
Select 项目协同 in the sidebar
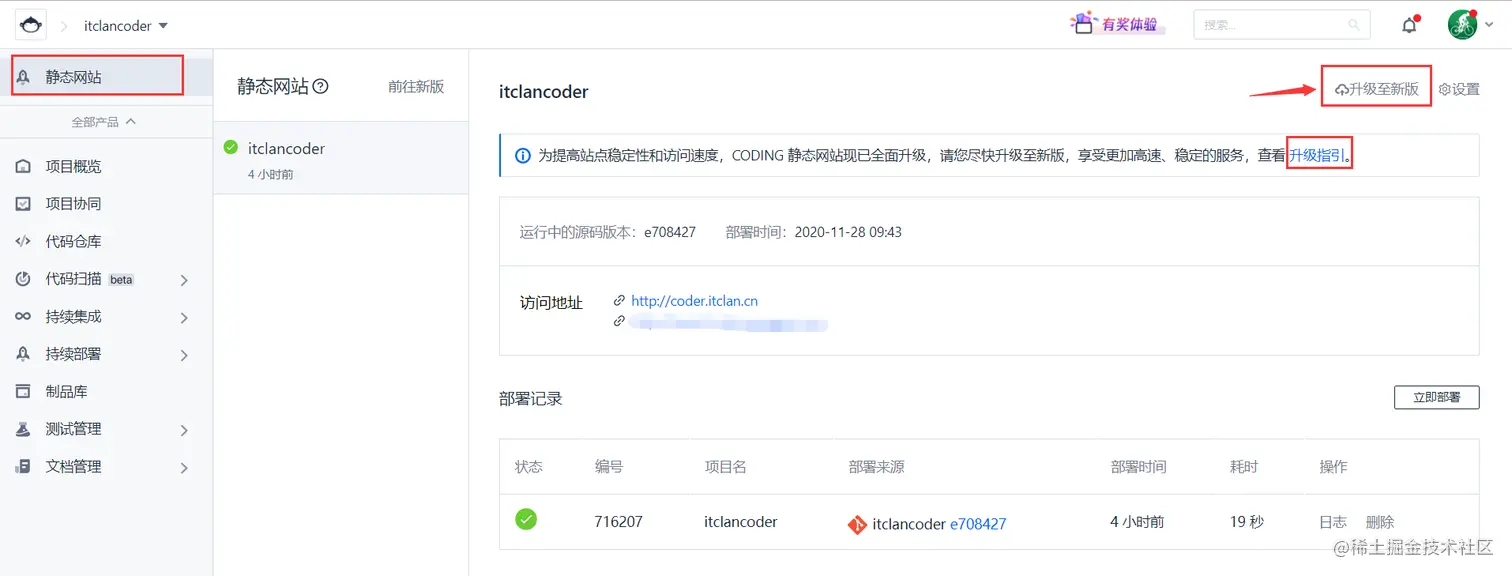(x=22, y=203)
